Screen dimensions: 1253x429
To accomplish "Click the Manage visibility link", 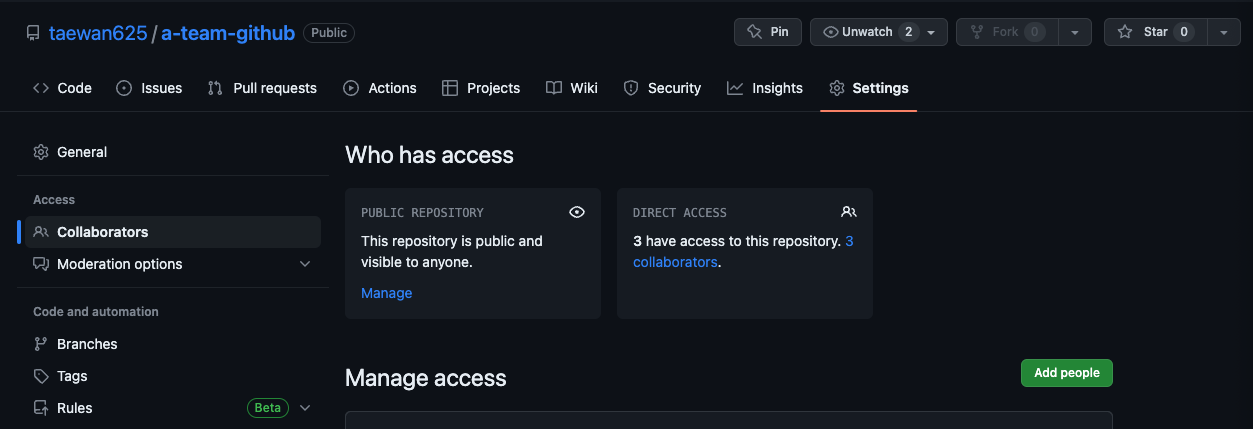I will coord(386,293).
